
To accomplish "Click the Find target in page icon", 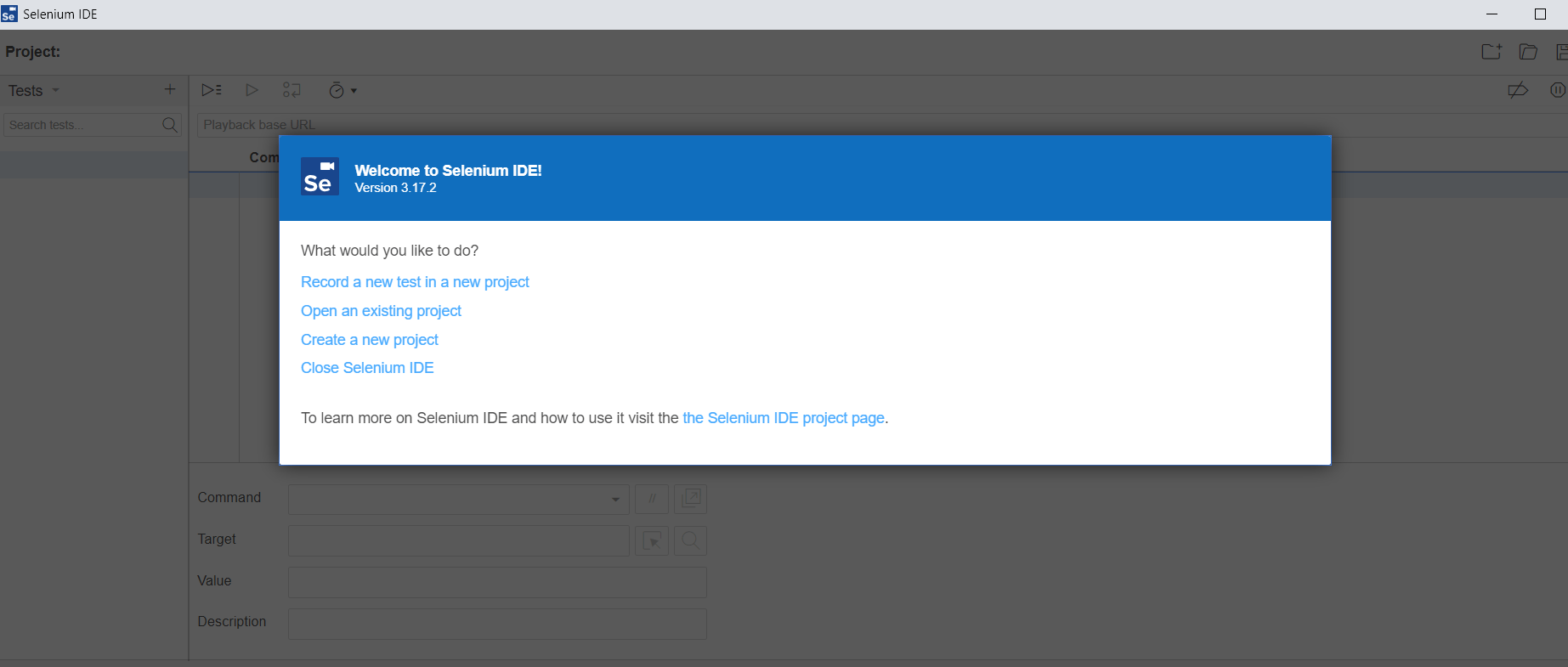I will coord(691,540).
